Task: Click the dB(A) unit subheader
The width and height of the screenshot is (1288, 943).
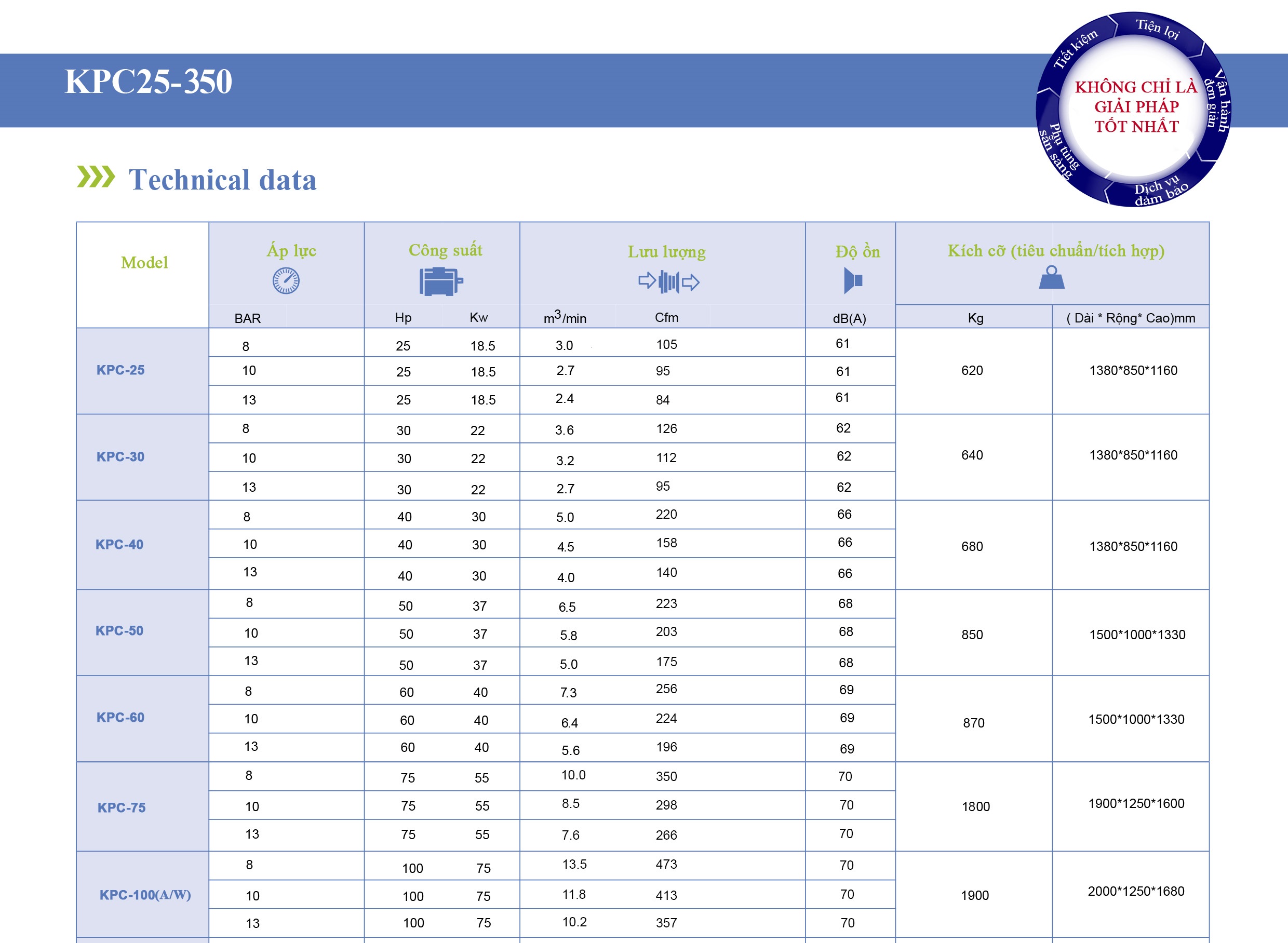Action: (x=849, y=318)
